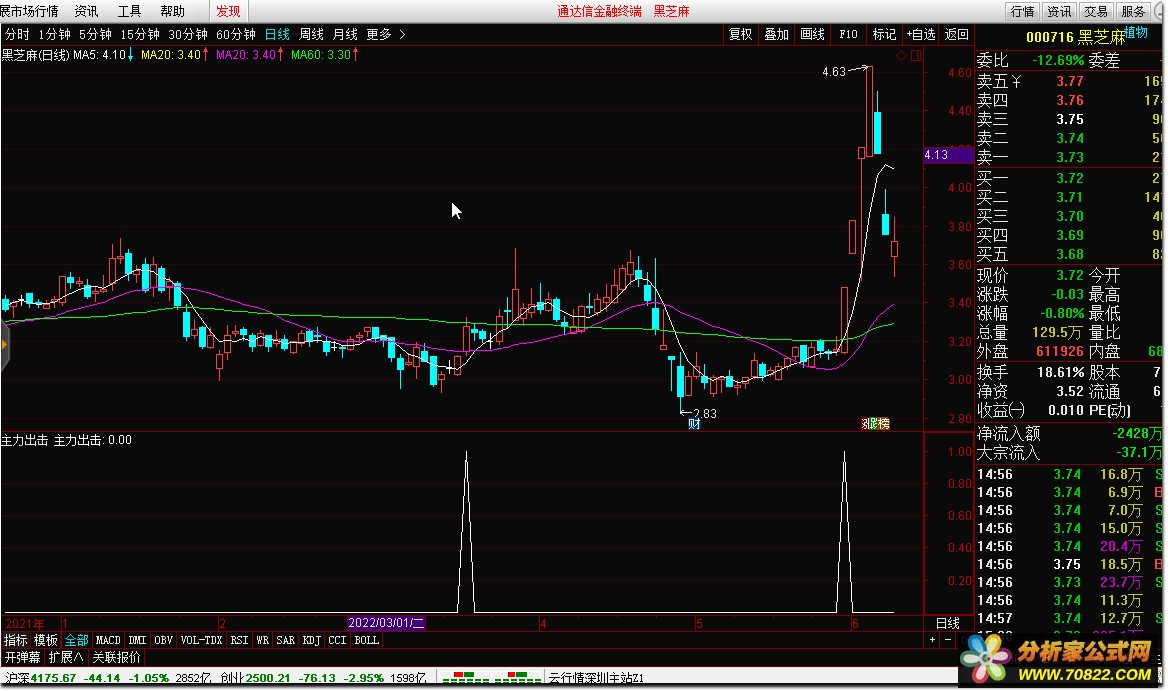The height and width of the screenshot is (691, 1168).
Task: Switch to 周线 weekly chart
Action: pyautogui.click(x=311, y=34)
